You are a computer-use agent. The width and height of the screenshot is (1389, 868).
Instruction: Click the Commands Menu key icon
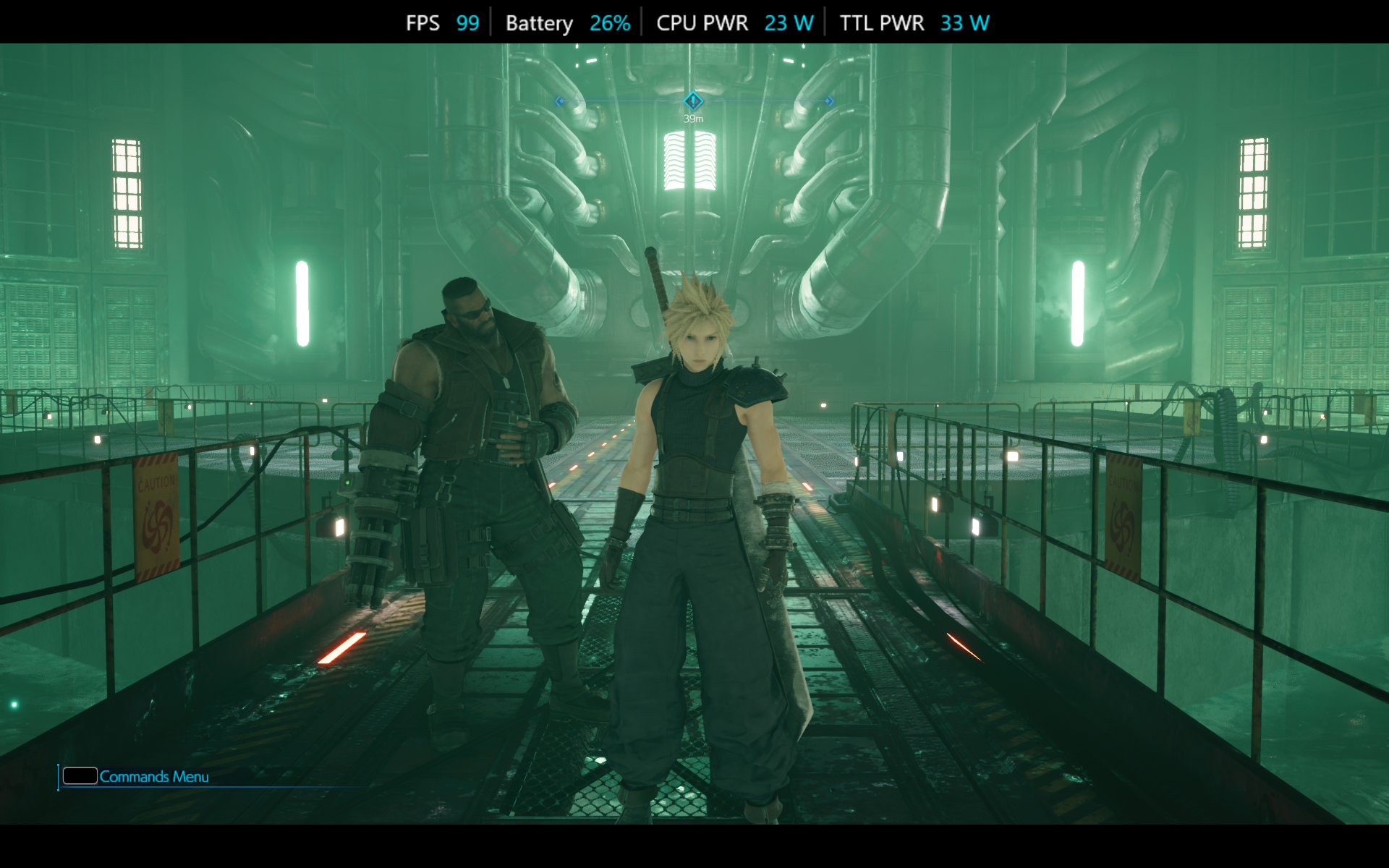click(x=80, y=776)
